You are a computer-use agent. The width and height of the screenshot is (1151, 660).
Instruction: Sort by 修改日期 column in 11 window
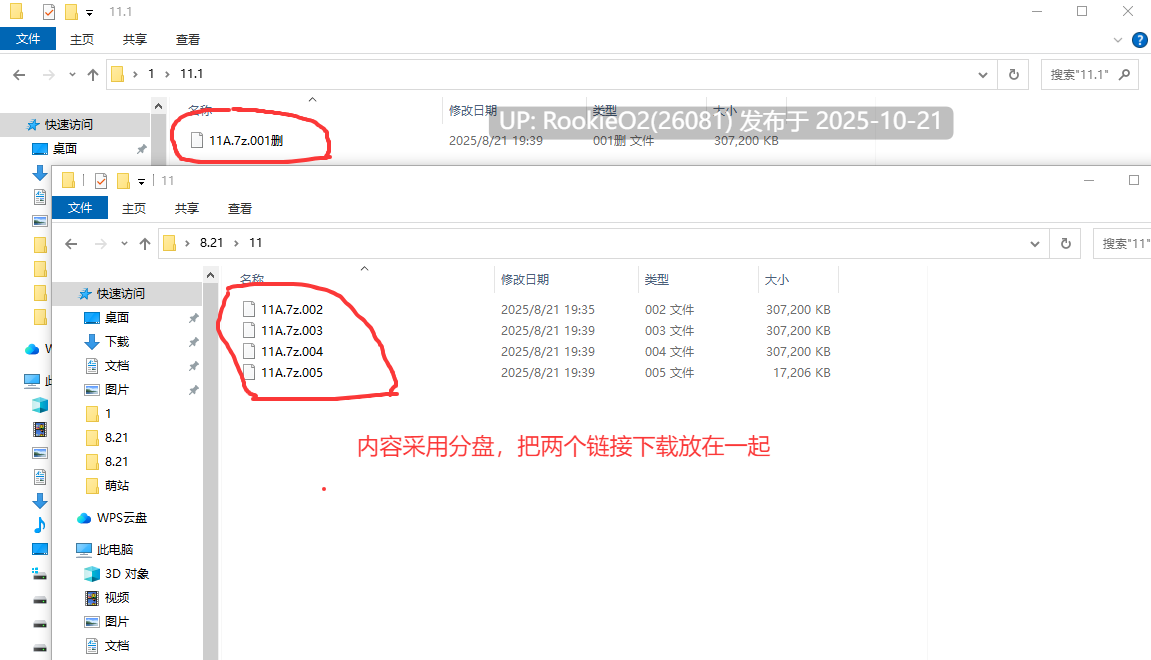(525, 279)
